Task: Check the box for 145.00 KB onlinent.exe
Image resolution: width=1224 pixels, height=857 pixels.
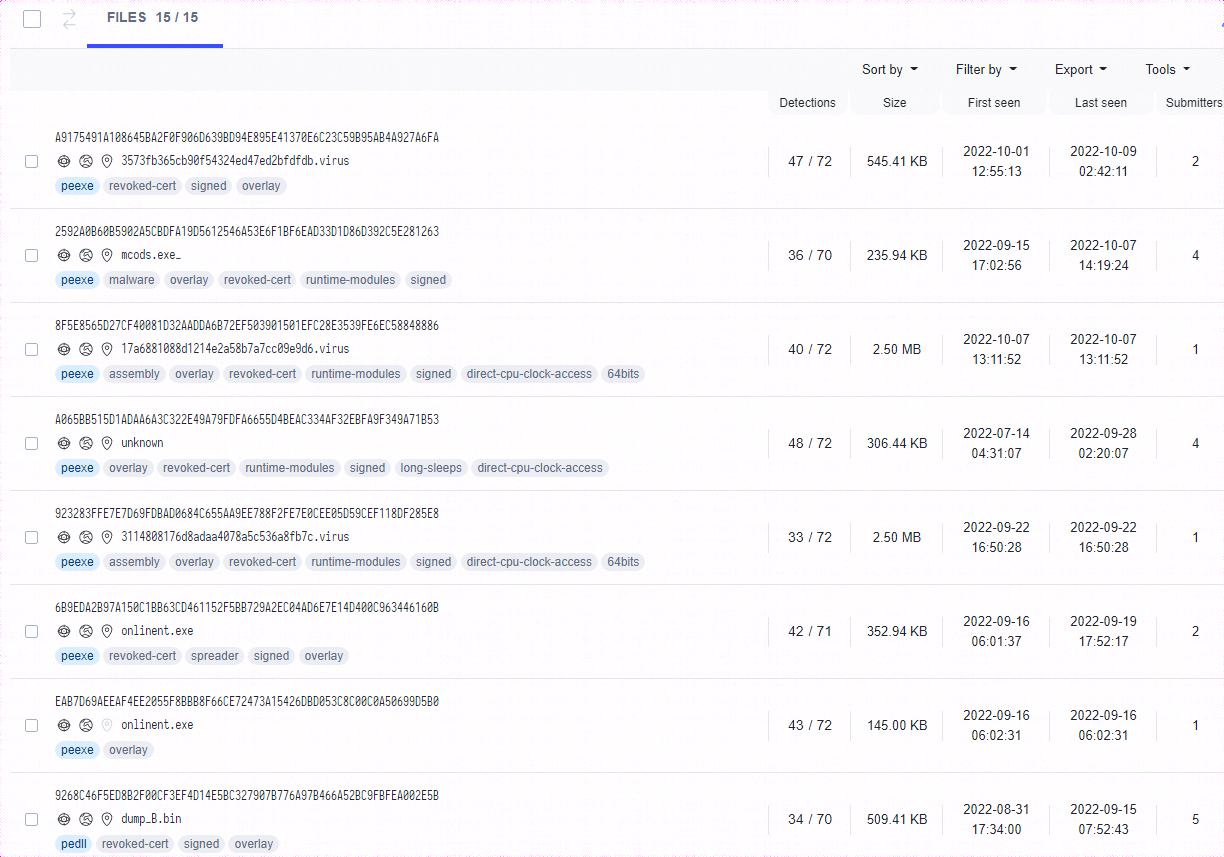Action: 31,725
